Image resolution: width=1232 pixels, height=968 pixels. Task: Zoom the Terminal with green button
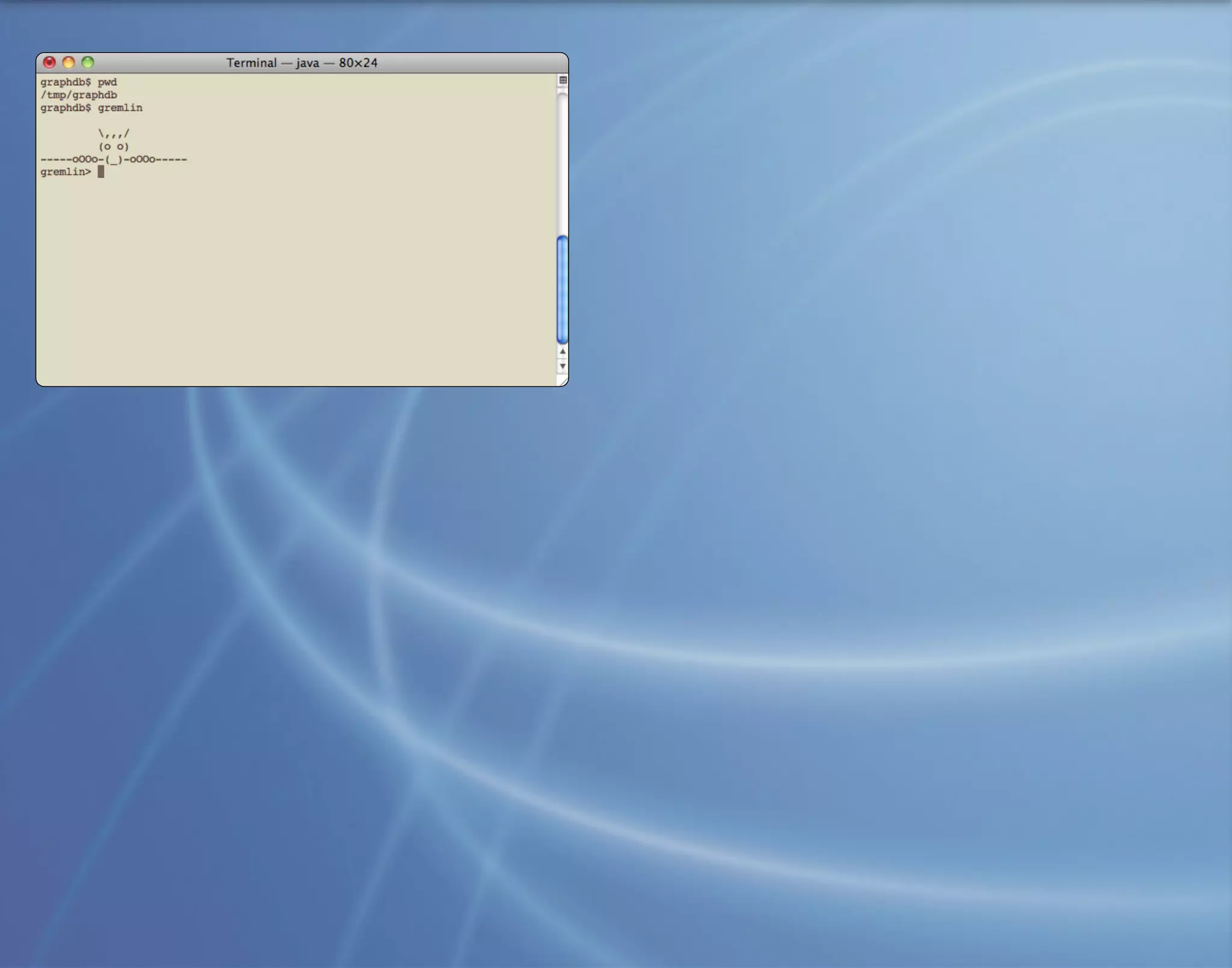(x=88, y=63)
